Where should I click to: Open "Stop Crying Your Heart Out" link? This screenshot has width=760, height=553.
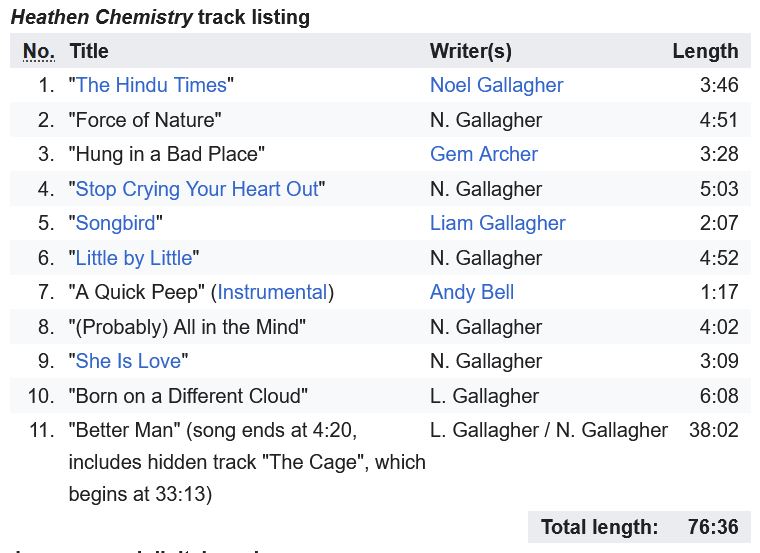[x=197, y=189]
